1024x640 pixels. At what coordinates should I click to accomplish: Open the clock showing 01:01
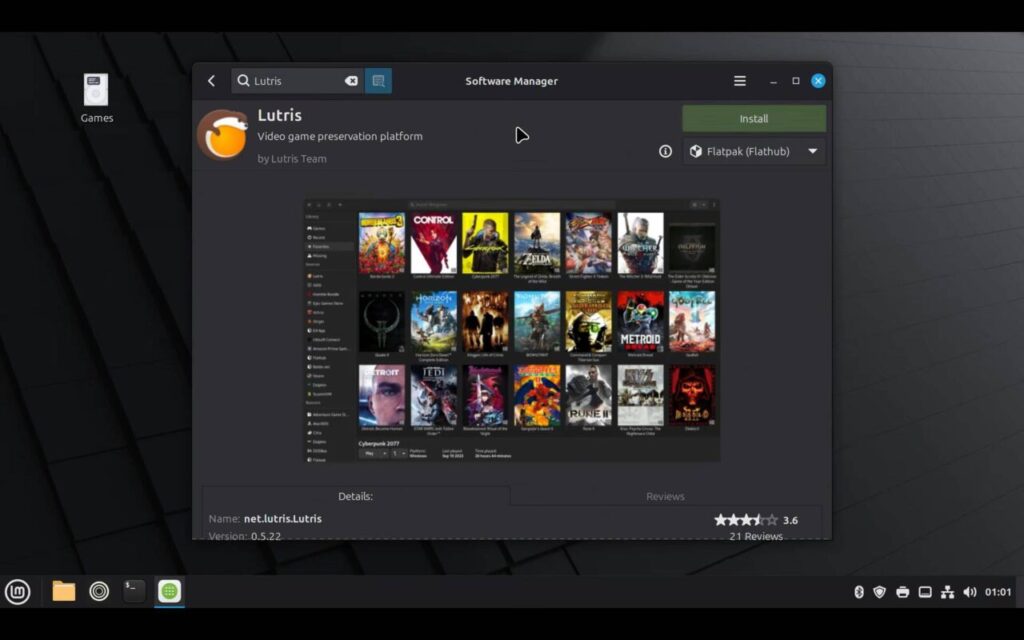click(998, 592)
